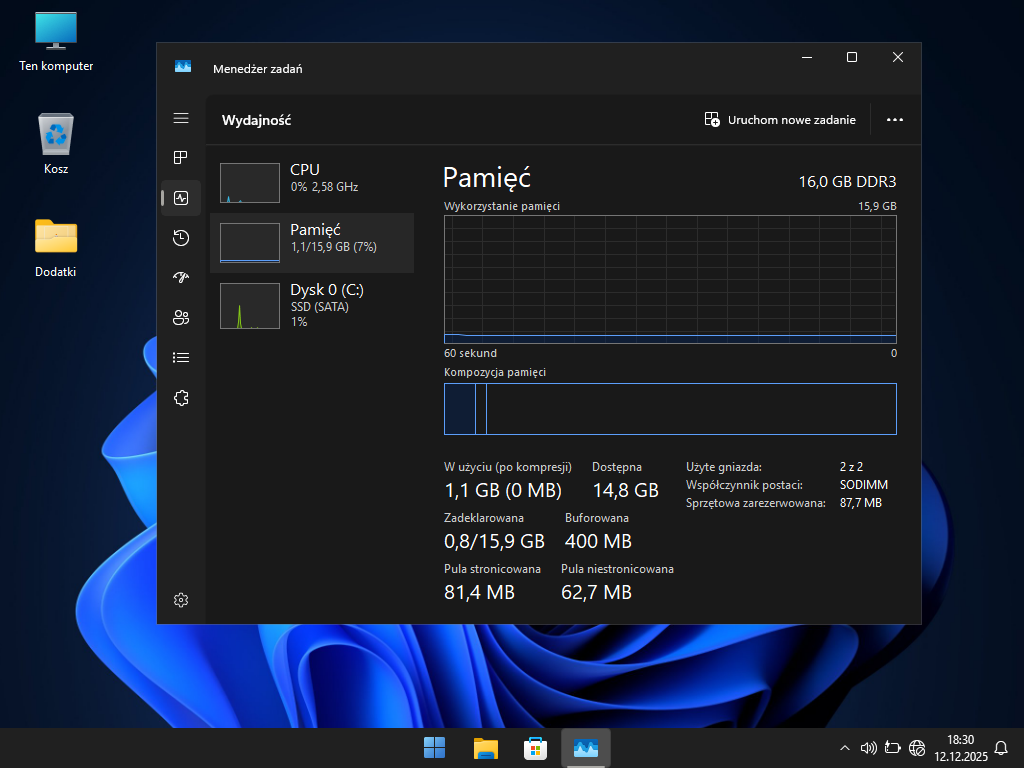Open the three-dot more options menu

pos(895,120)
